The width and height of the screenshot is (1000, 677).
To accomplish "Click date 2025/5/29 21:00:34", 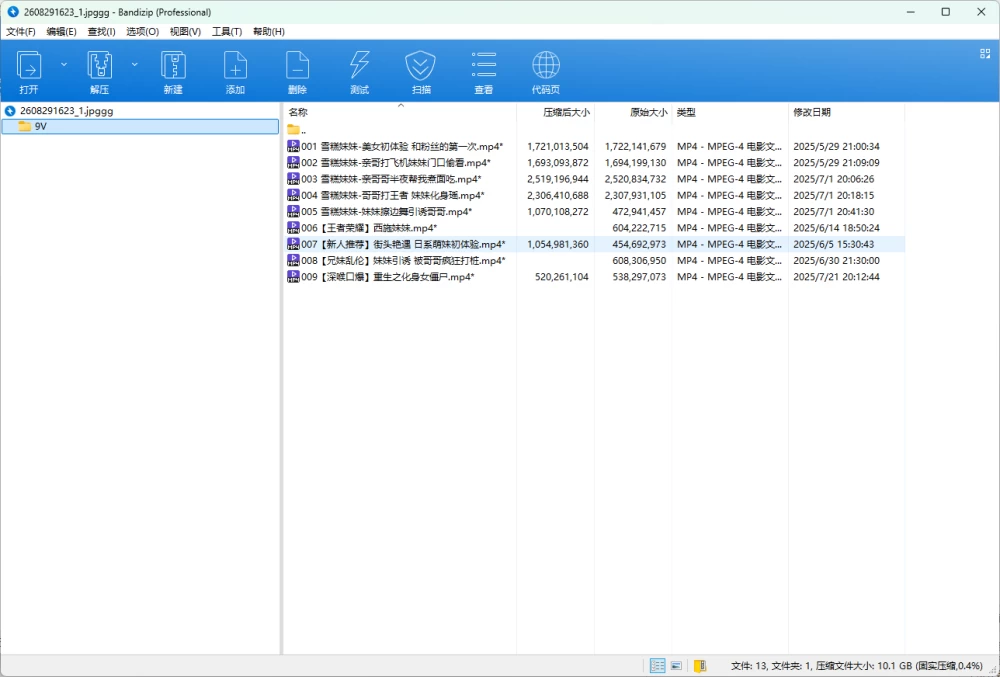I will [836, 147].
